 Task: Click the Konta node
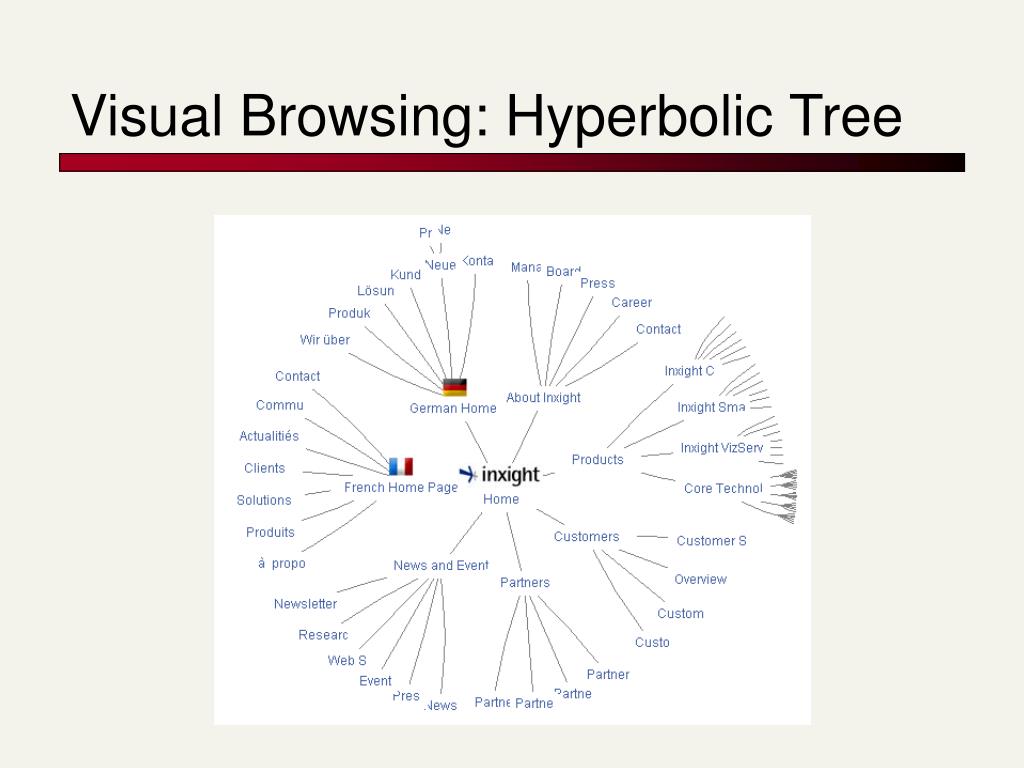click(x=478, y=261)
